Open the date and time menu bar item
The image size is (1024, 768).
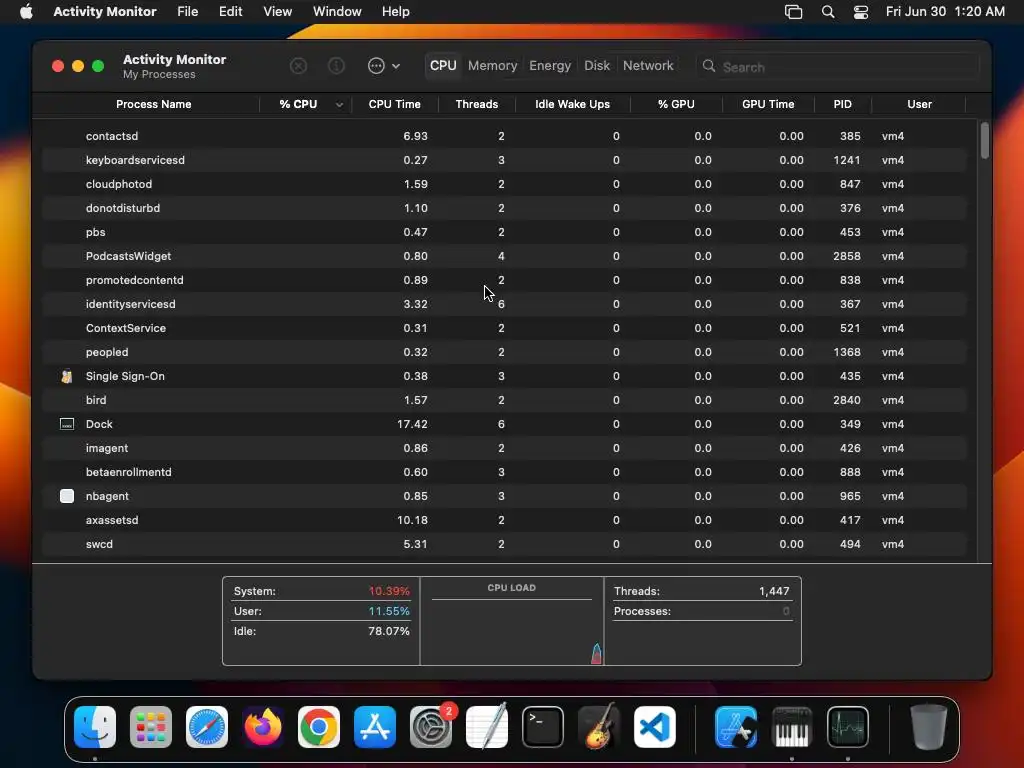coord(945,12)
